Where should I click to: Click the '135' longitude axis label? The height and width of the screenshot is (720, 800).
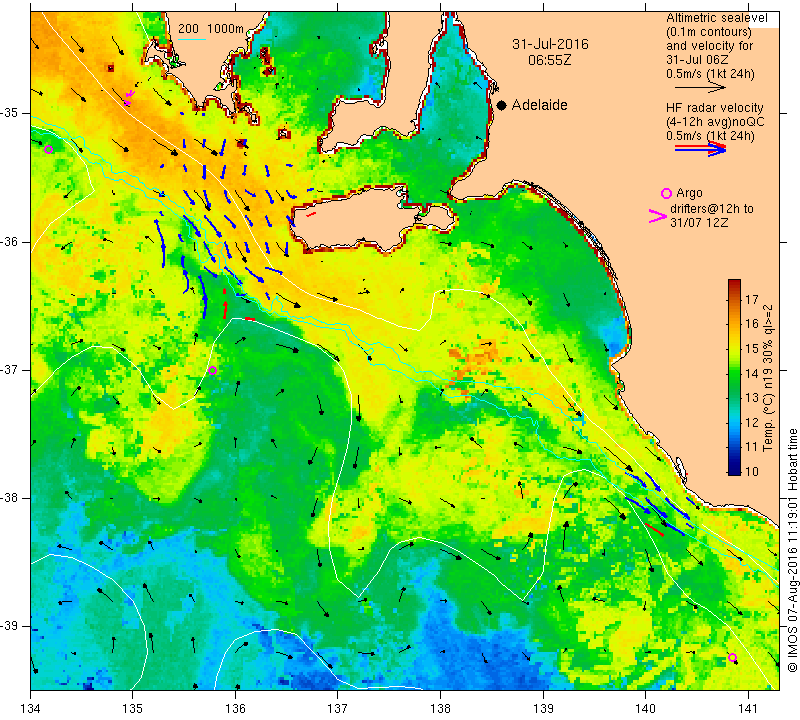coord(133,708)
